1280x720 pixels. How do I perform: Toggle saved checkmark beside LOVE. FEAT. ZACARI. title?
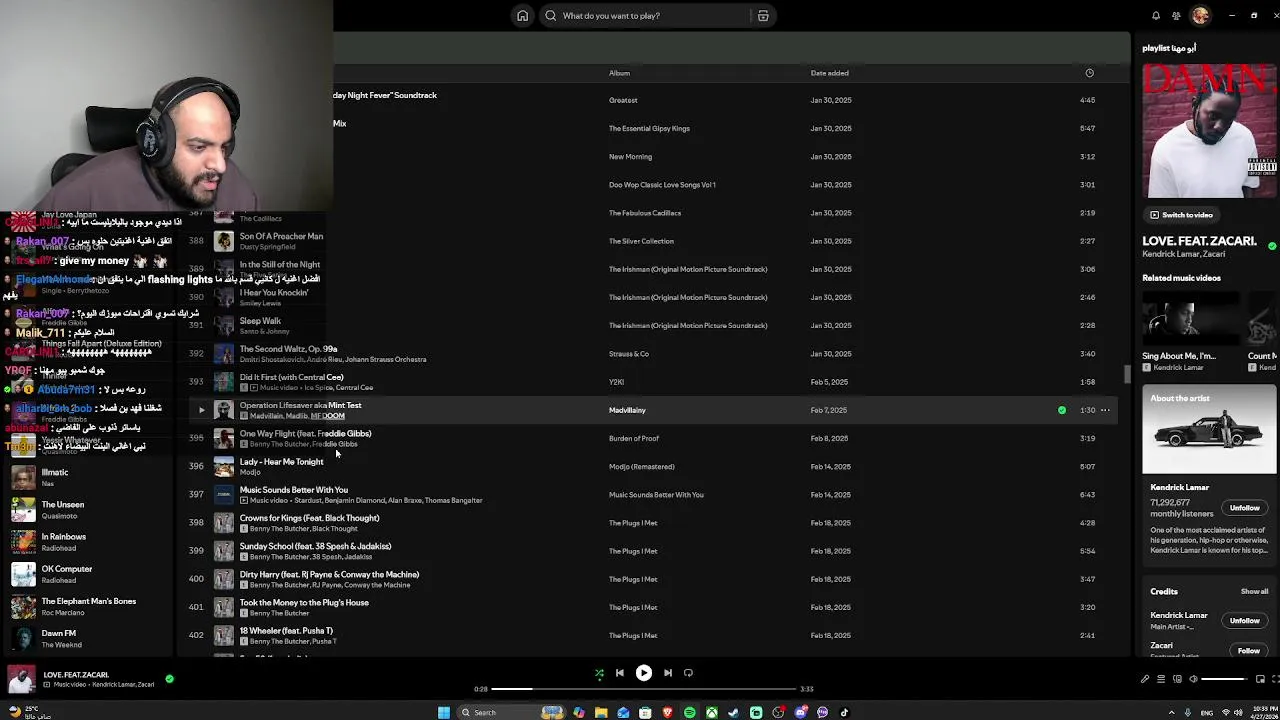(1272, 246)
